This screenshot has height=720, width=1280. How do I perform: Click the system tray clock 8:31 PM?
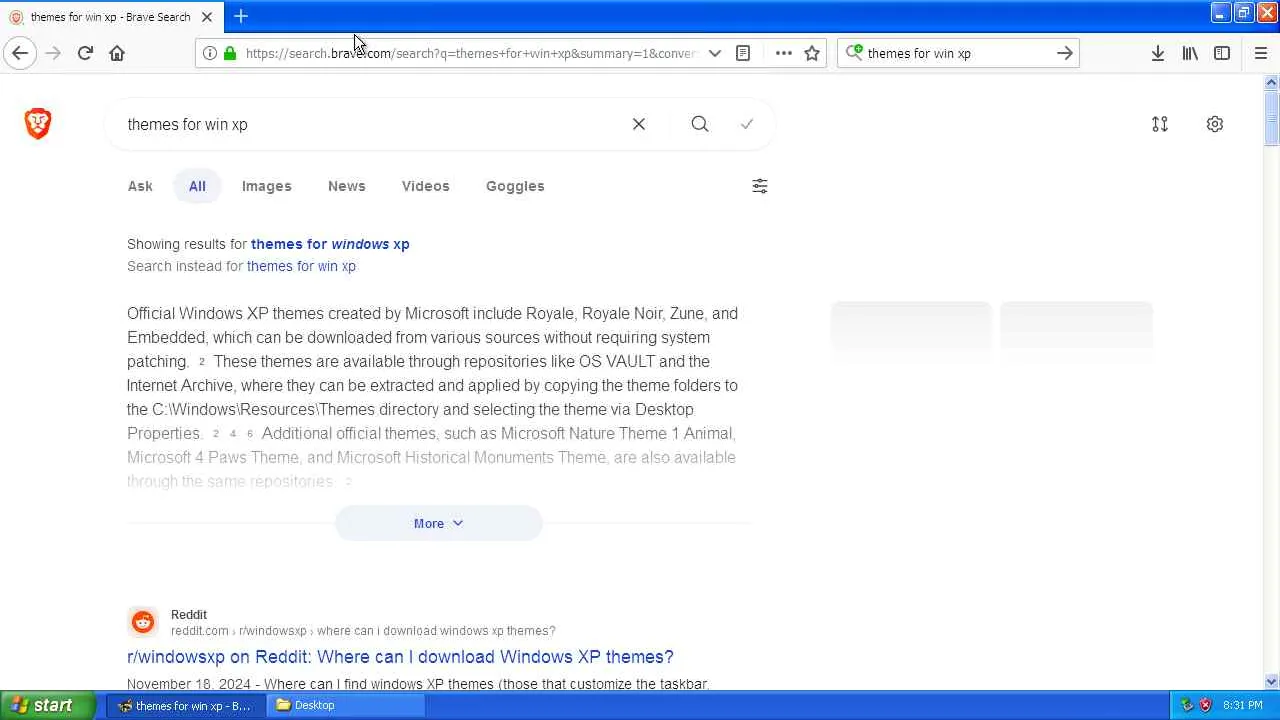1242,705
